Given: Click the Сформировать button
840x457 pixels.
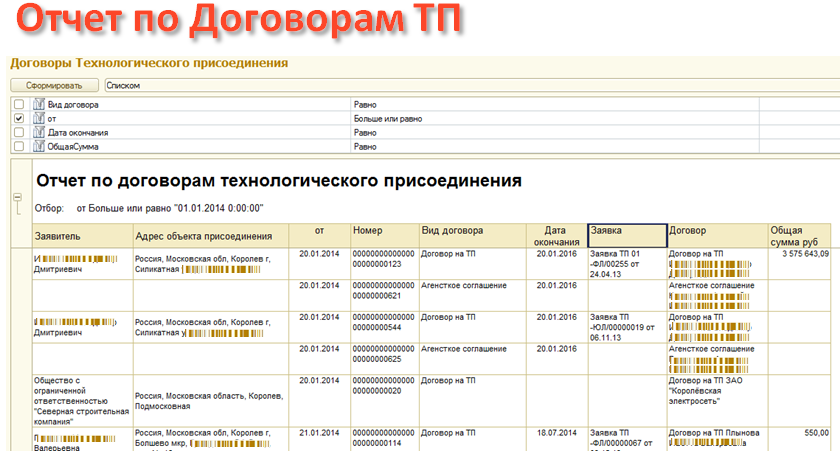Looking at the screenshot, I should pyautogui.click(x=54, y=85).
